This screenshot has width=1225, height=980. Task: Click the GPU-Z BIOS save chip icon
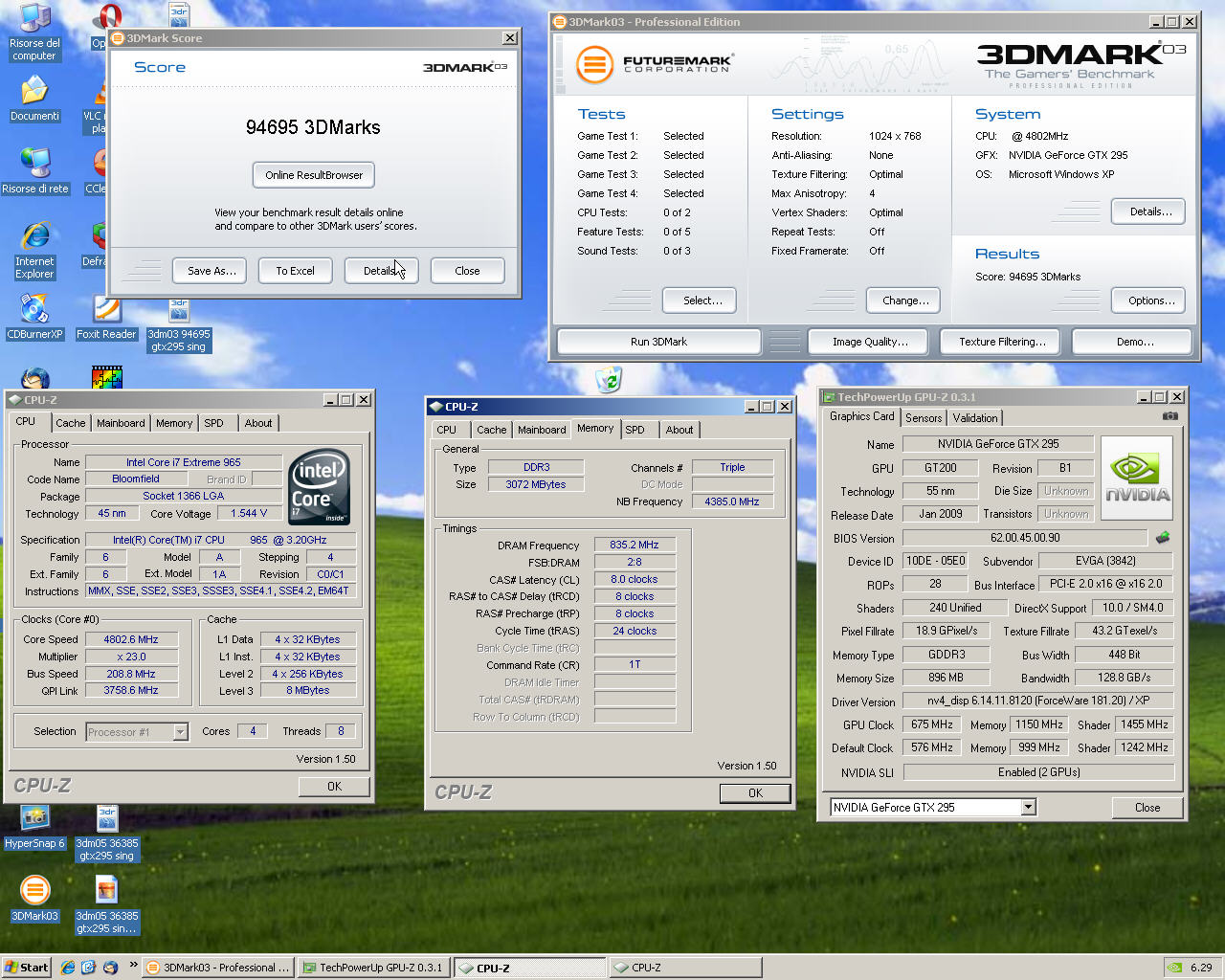pyautogui.click(x=1163, y=538)
